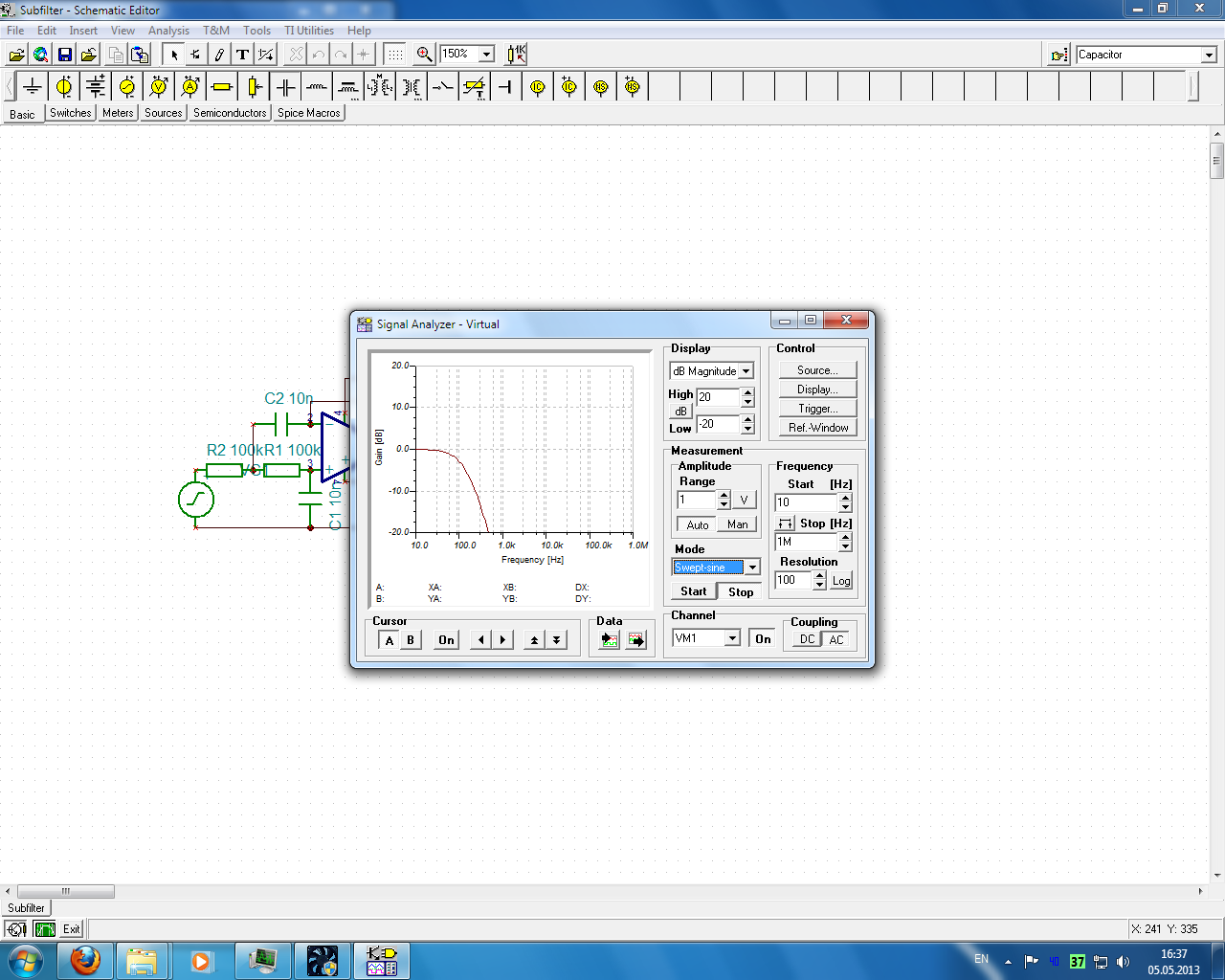
Task: Pick the Battery component icon
Action: [x=96, y=87]
